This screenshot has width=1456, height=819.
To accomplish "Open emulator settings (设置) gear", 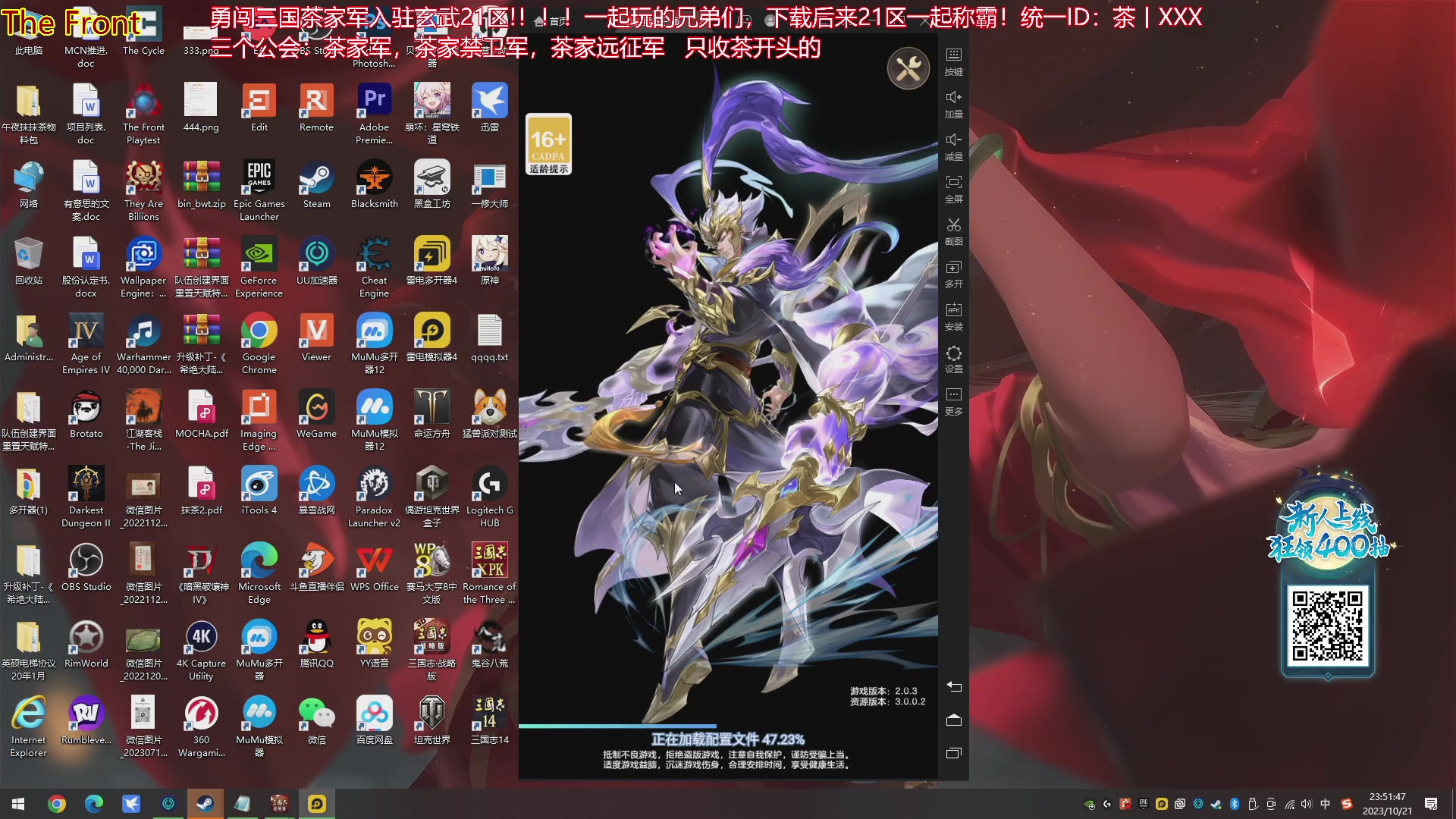I will pyautogui.click(x=954, y=359).
